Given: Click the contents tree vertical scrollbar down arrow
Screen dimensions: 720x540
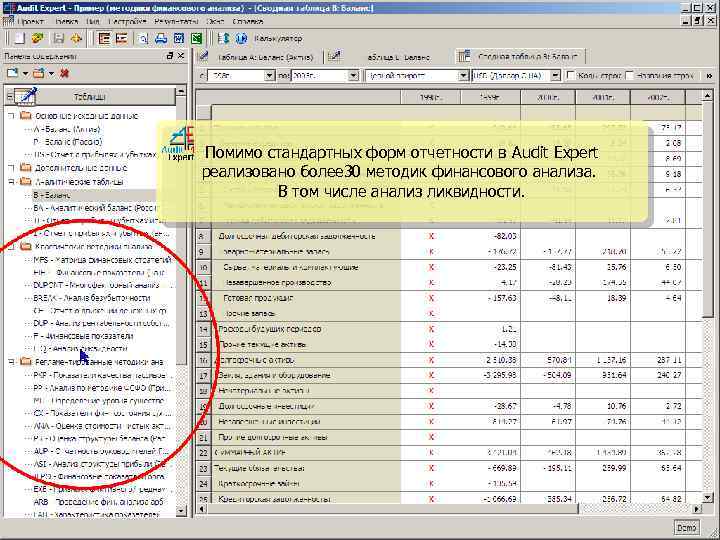Looking at the screenshot, I should coord(180,511).
